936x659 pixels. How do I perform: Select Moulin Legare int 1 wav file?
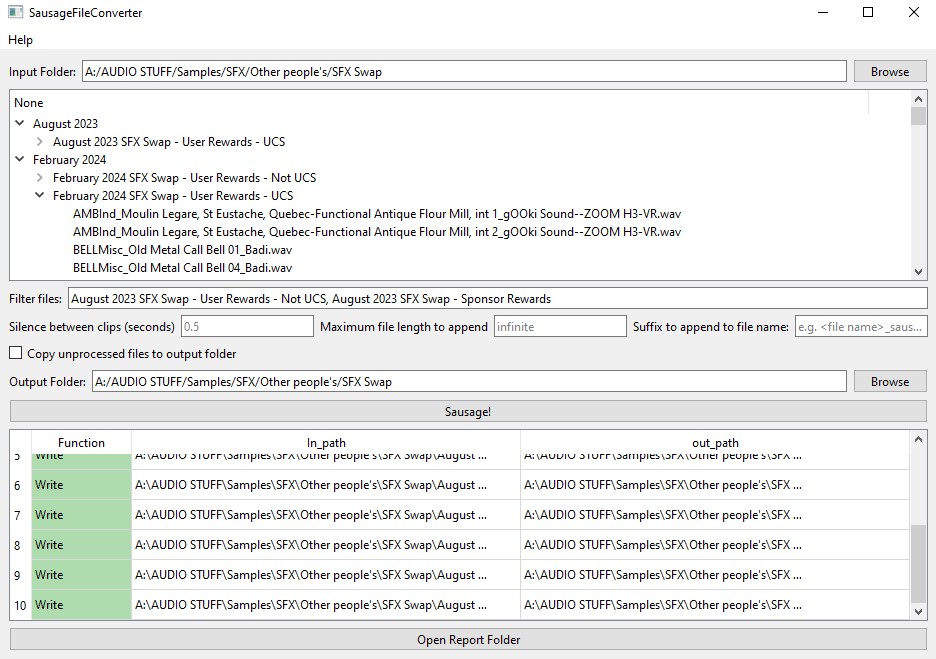[x=377, y=214]
